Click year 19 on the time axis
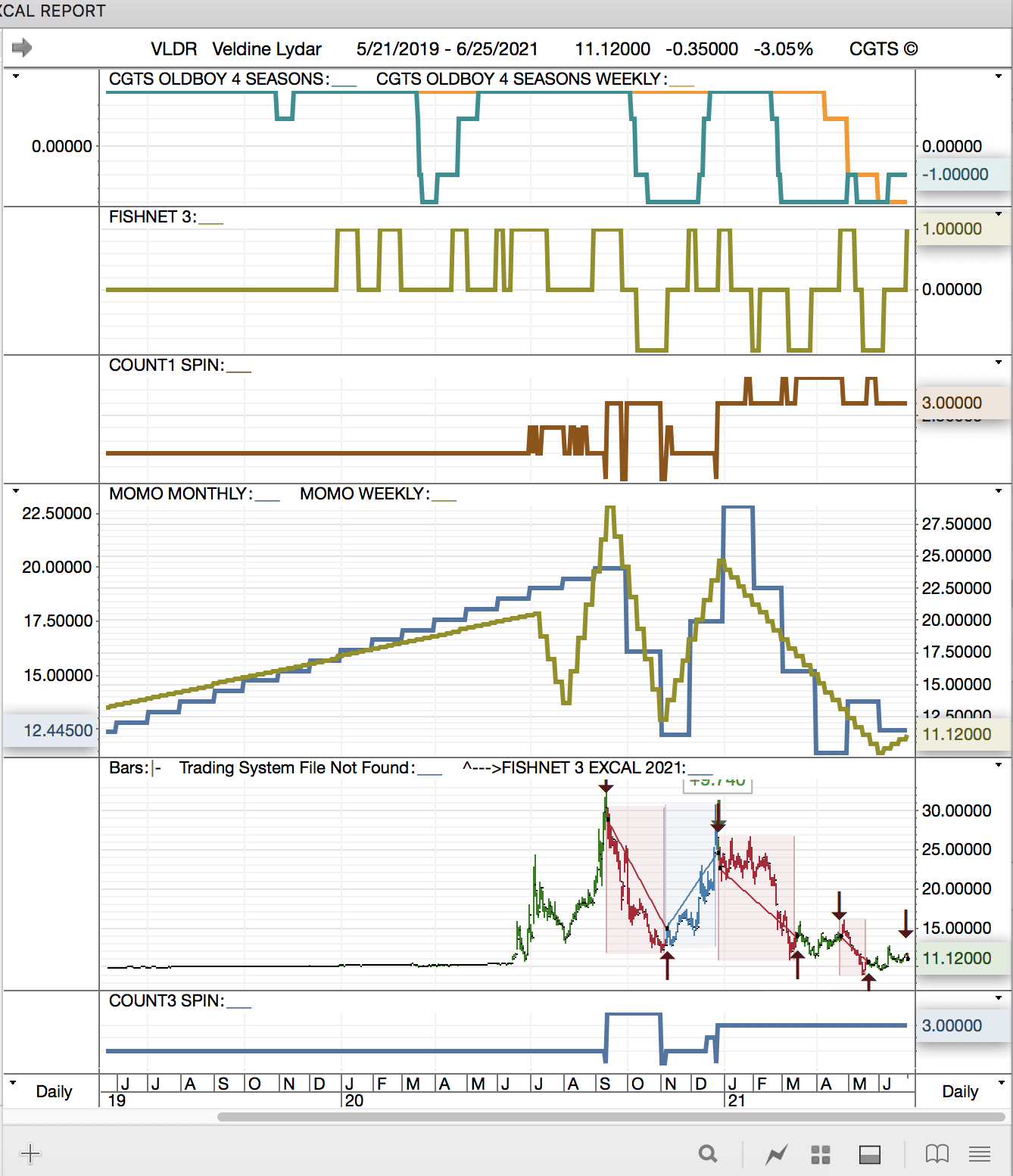This screenshot has width=1013, height=1176. point(117,1100)
